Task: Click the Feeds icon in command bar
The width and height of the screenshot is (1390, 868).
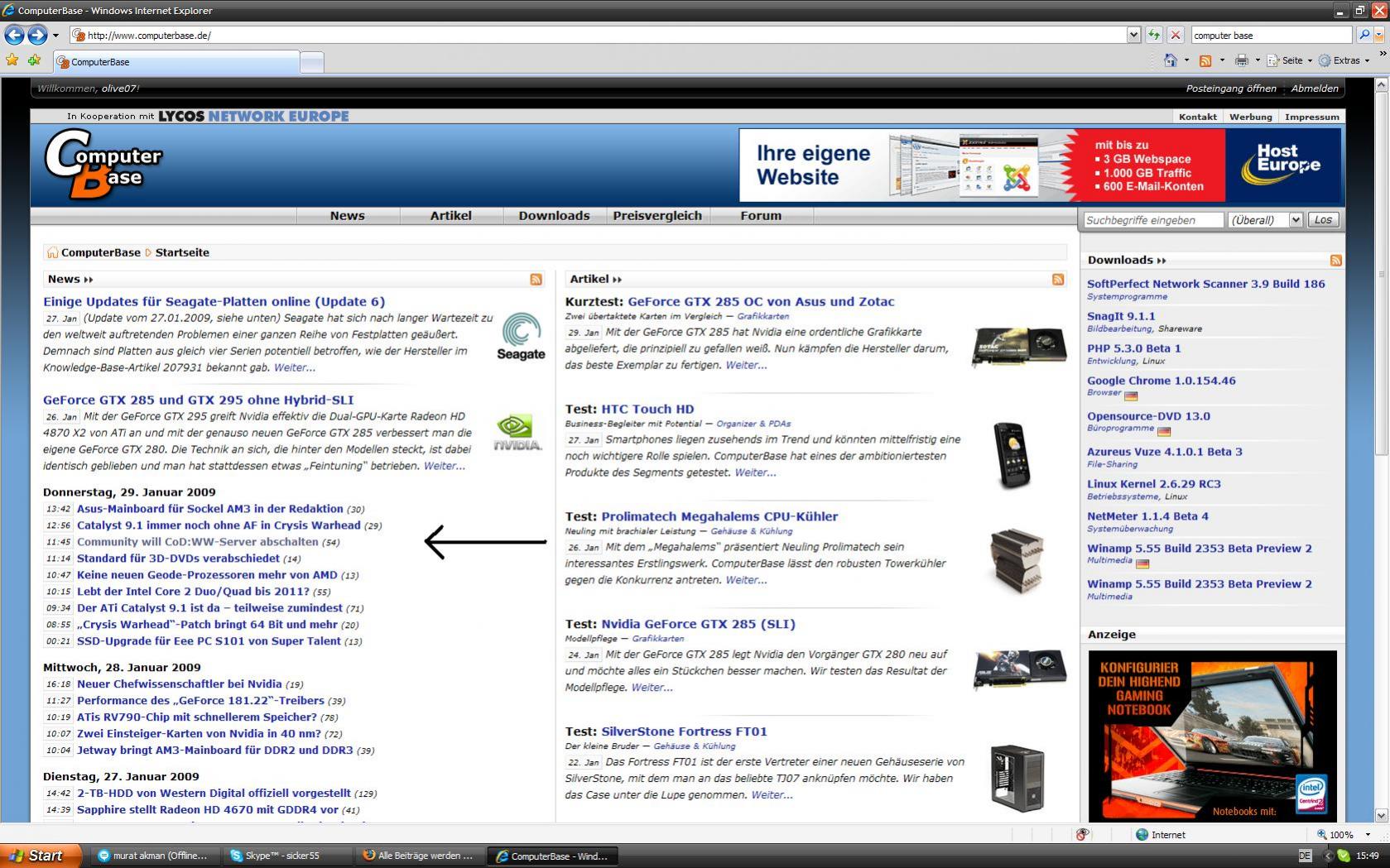Action: click(1205, 60)
